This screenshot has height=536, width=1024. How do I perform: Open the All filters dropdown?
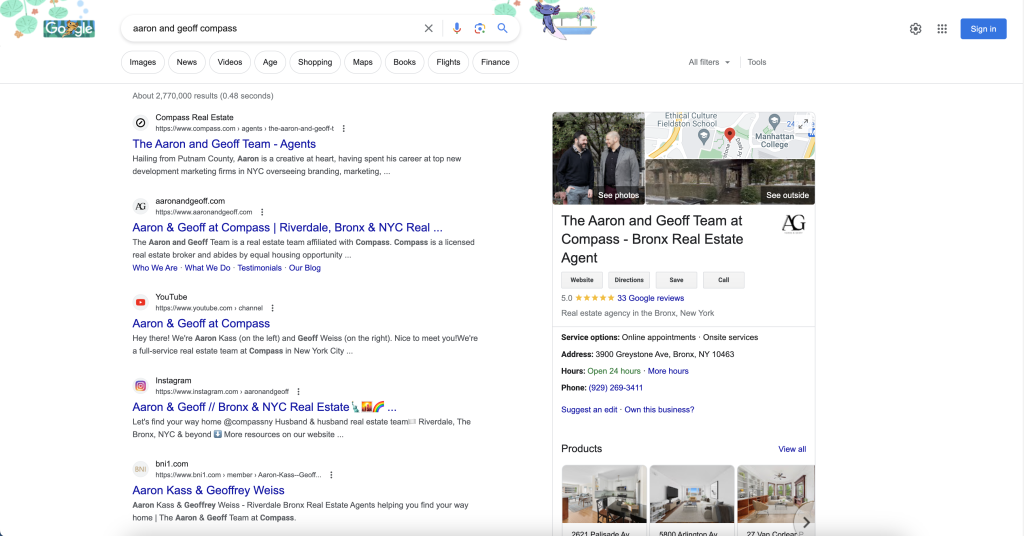(x=709, y=62)
